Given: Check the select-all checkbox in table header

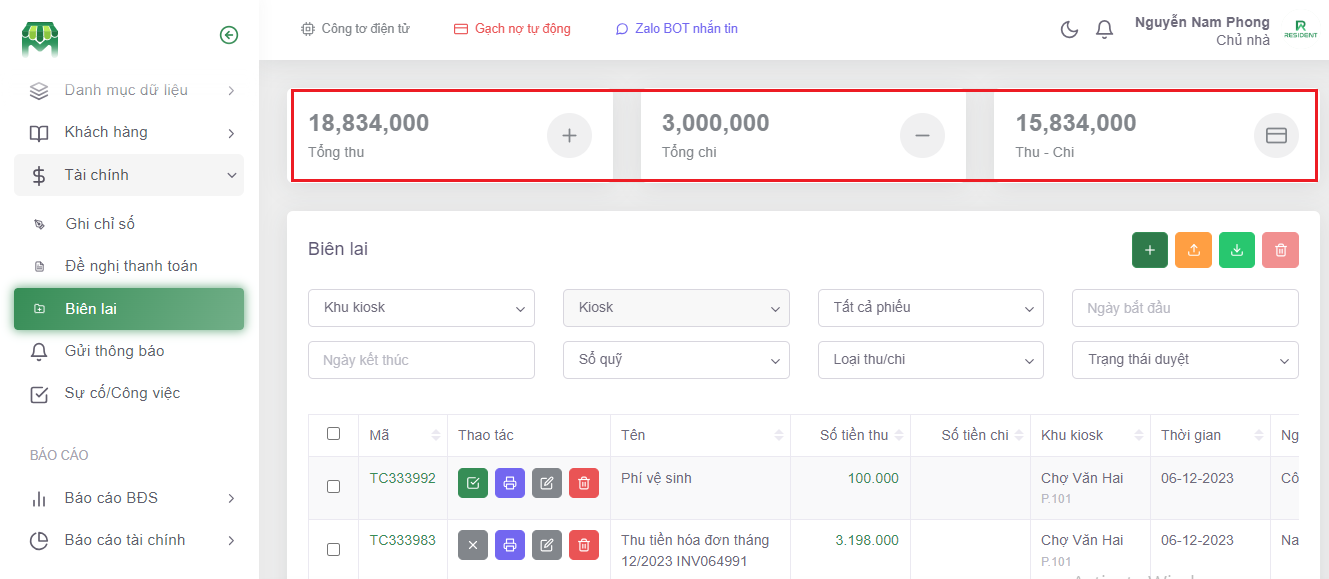Looking at the screenshot, I should pos(333,434).
